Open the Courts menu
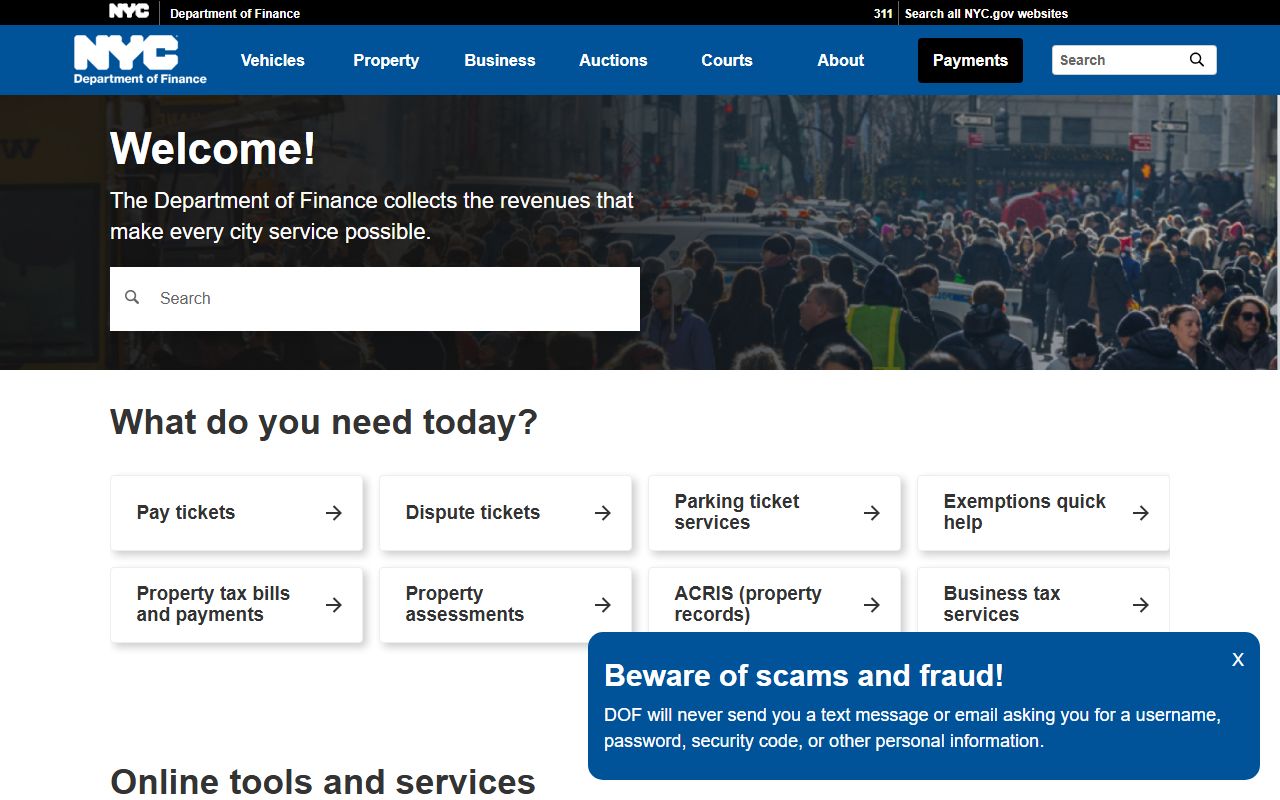Image resolution: width=1280 pixels, height=800 pixels. tap(727, 60)
